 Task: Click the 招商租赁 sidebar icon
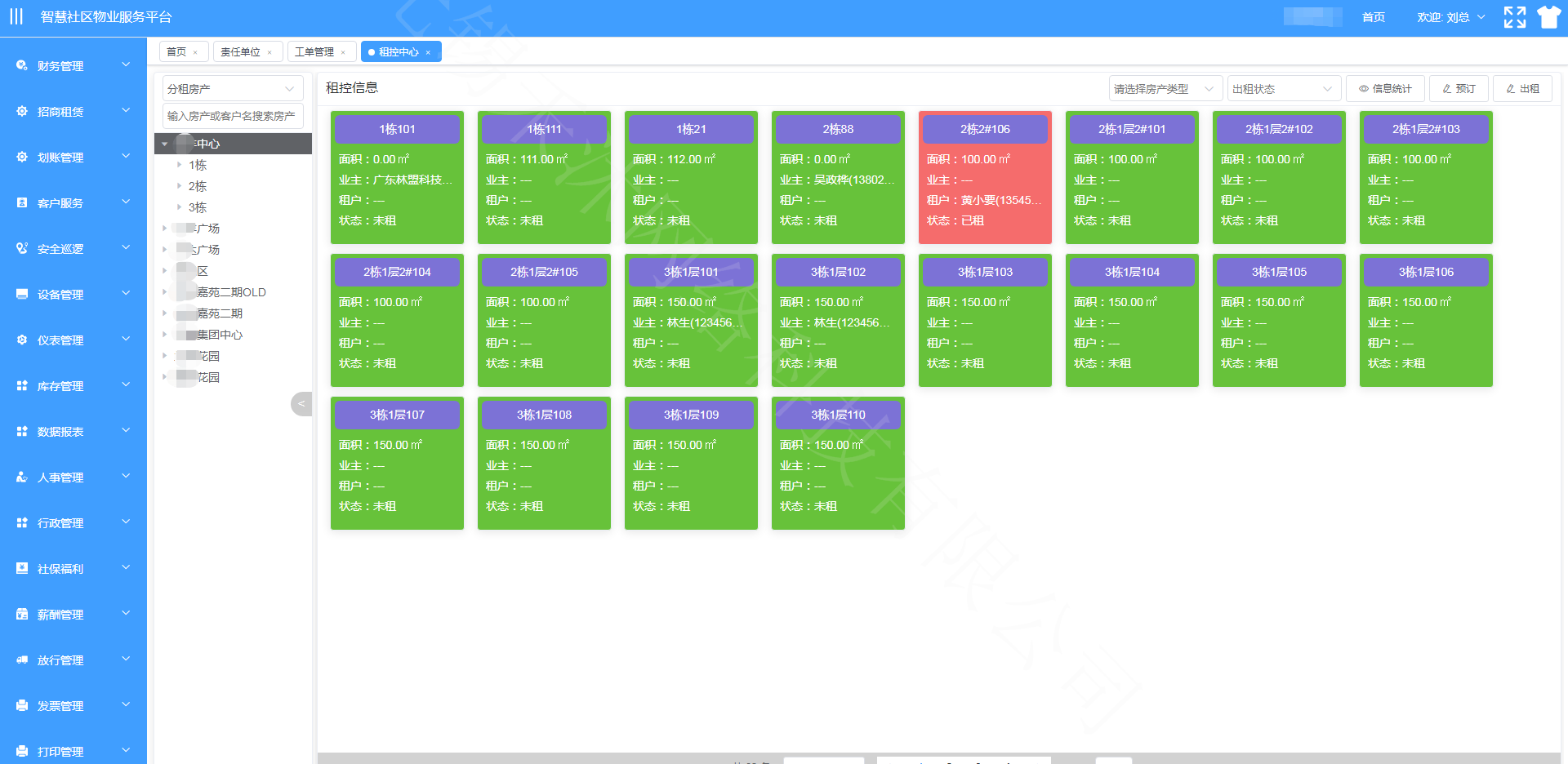tap(22, 111)
